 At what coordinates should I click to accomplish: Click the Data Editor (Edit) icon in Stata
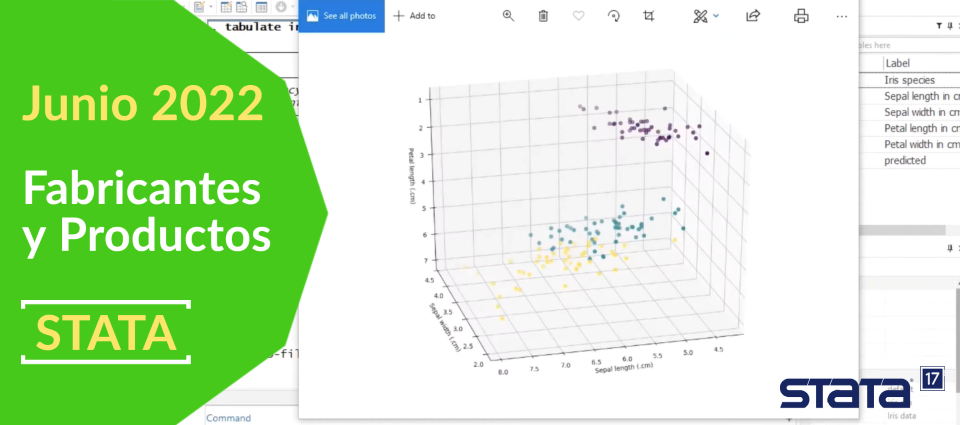(226, 7)
